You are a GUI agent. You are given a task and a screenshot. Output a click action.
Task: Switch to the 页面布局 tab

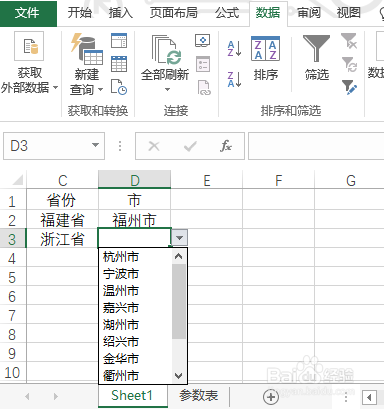pos(173,13)
